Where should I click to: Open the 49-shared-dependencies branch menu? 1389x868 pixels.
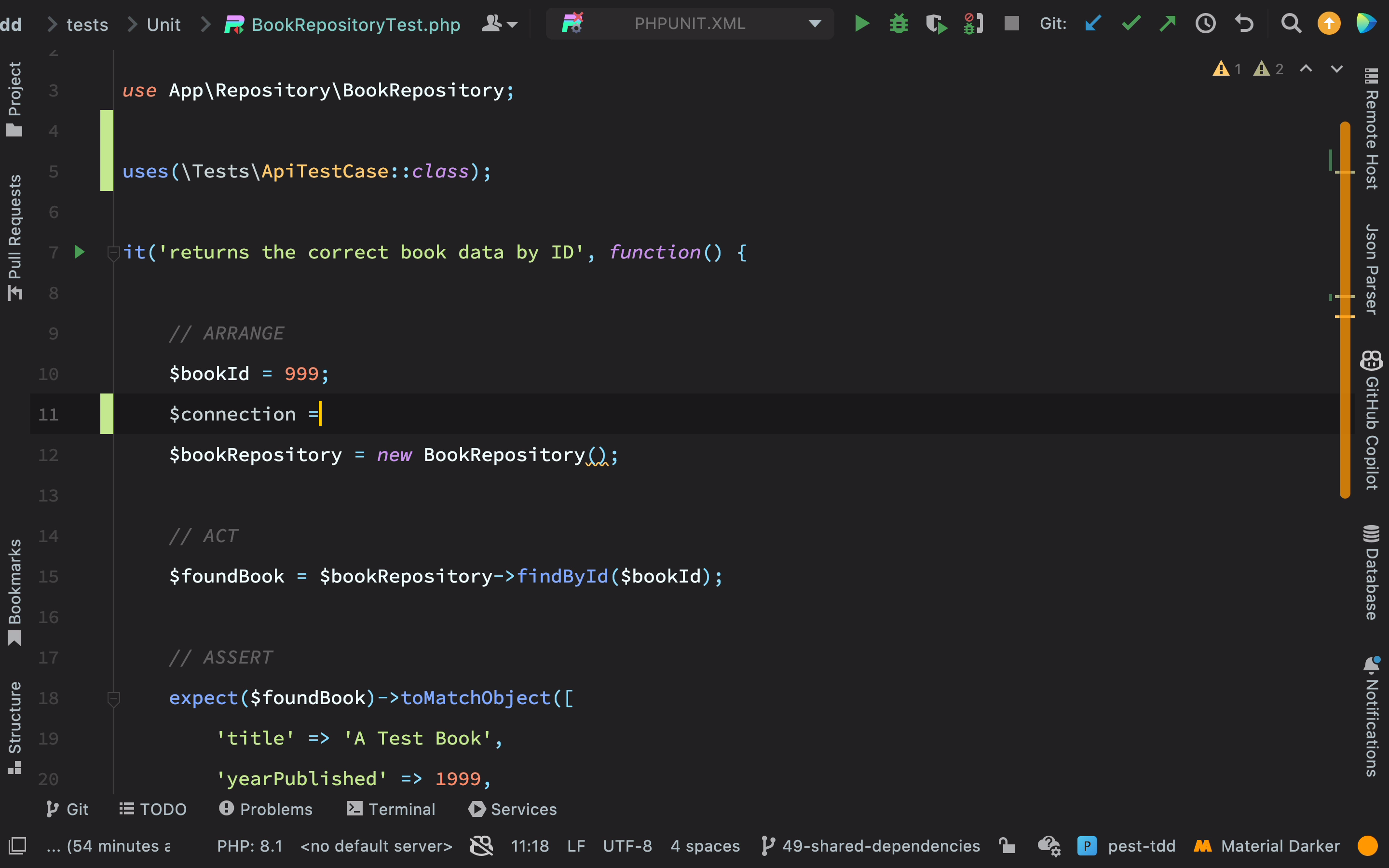click(x=871, y=846)
